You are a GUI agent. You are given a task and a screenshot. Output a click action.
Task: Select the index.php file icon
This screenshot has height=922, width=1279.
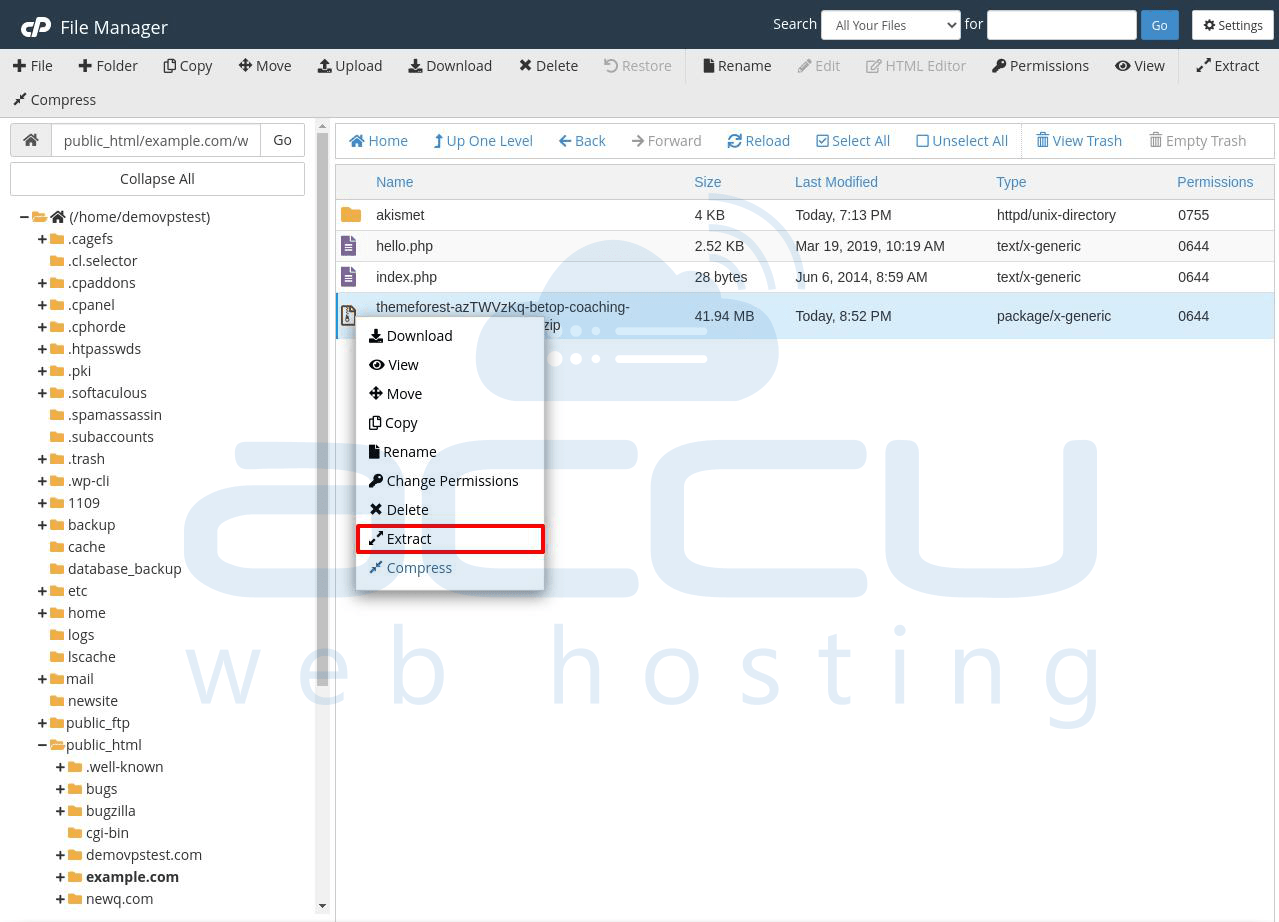click(x=348, y=277)
